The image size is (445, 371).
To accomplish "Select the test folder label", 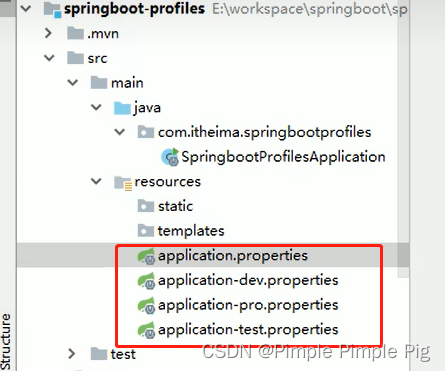I will (x=123, y=354).
